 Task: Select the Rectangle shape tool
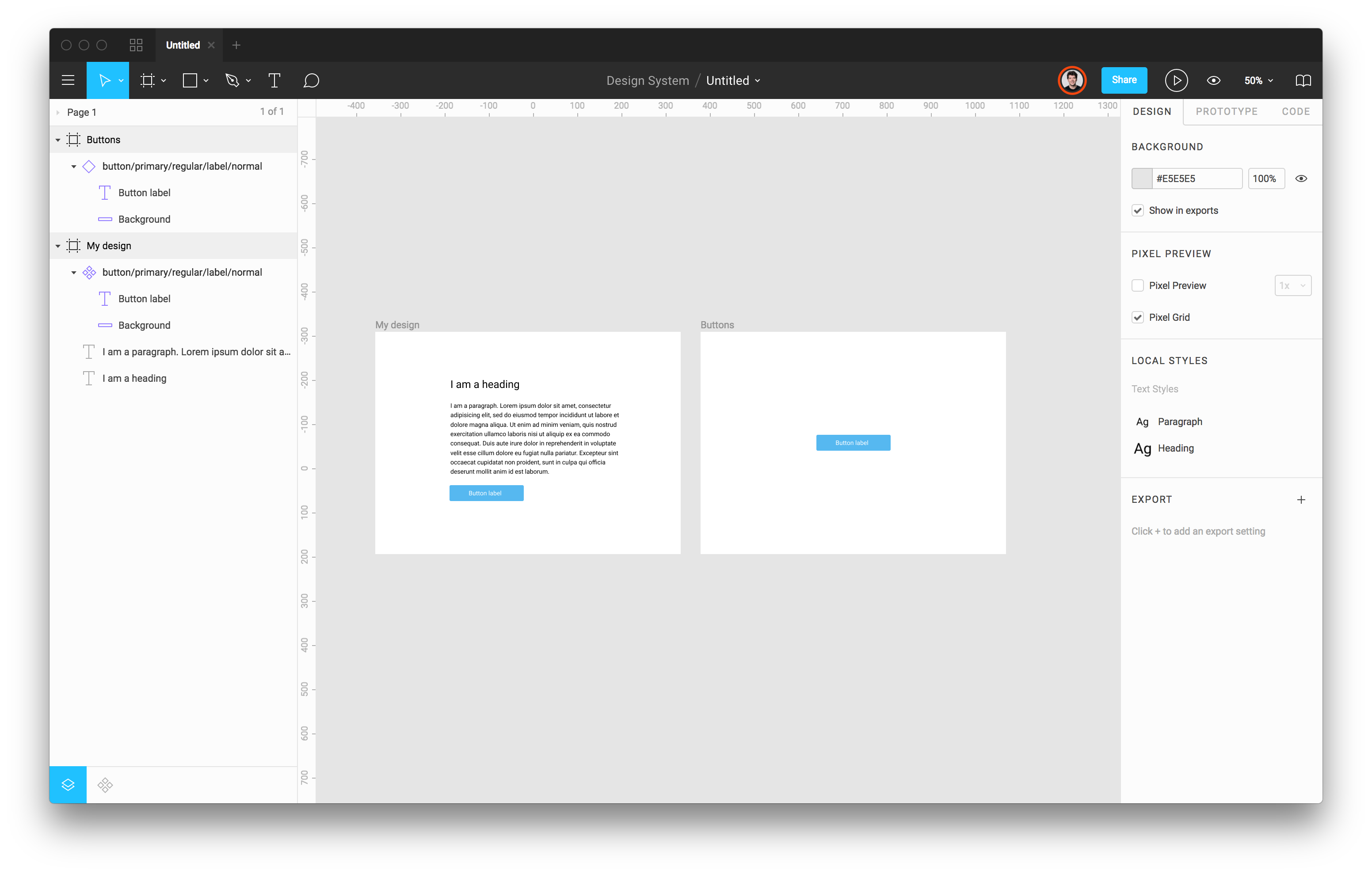(191, 80)
